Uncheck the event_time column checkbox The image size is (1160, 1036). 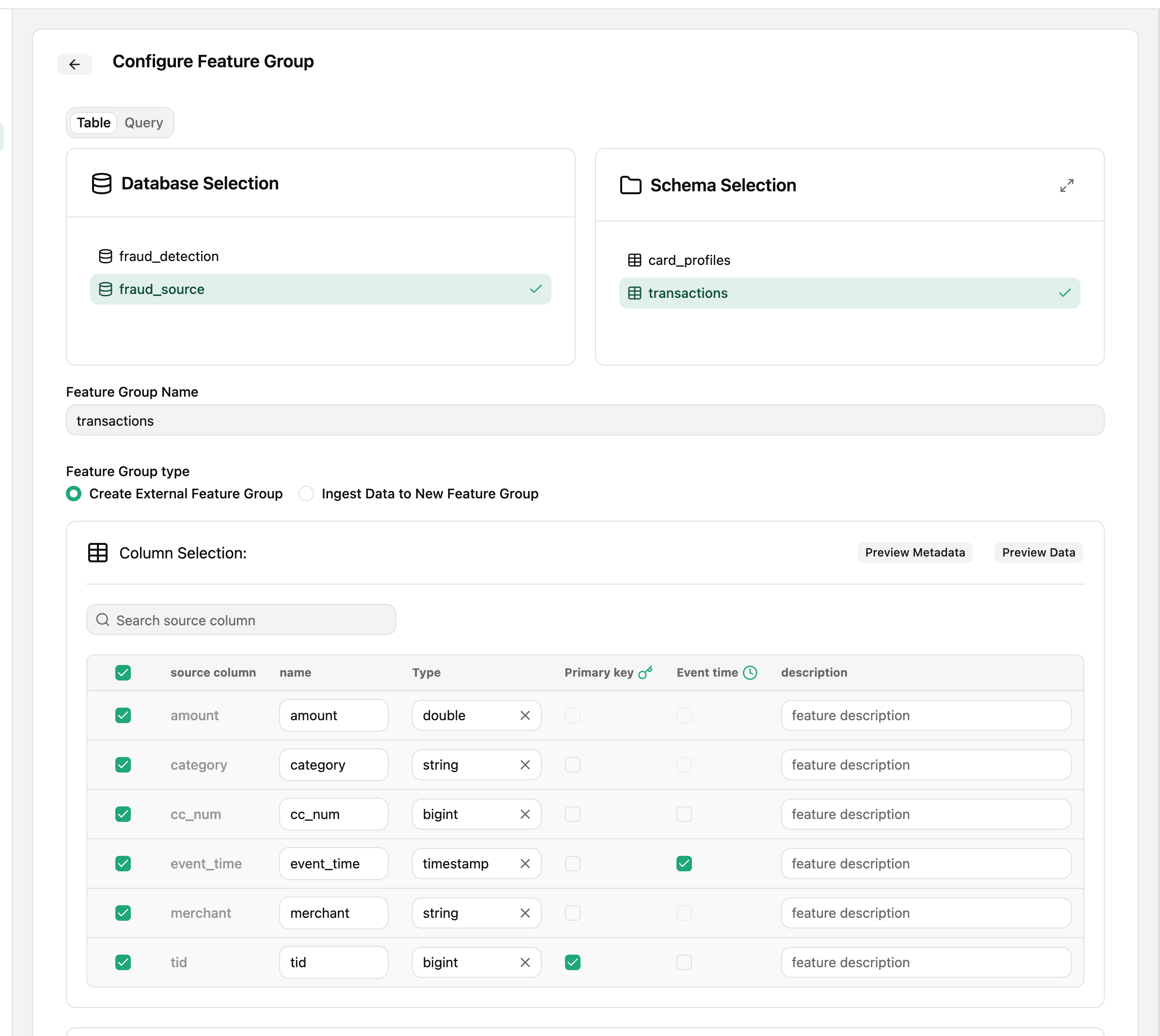coord(123,864)
